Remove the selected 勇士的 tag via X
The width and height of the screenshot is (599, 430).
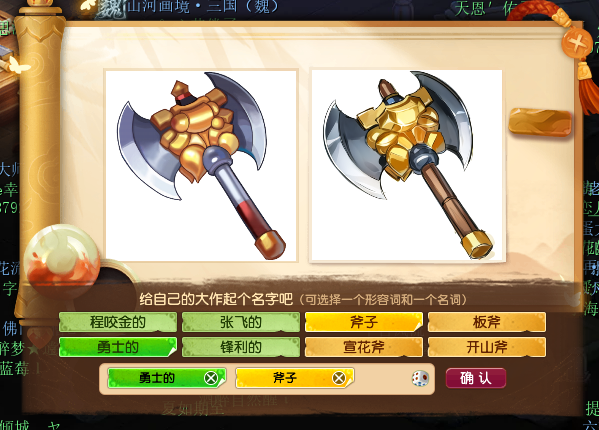pos(211,378)
